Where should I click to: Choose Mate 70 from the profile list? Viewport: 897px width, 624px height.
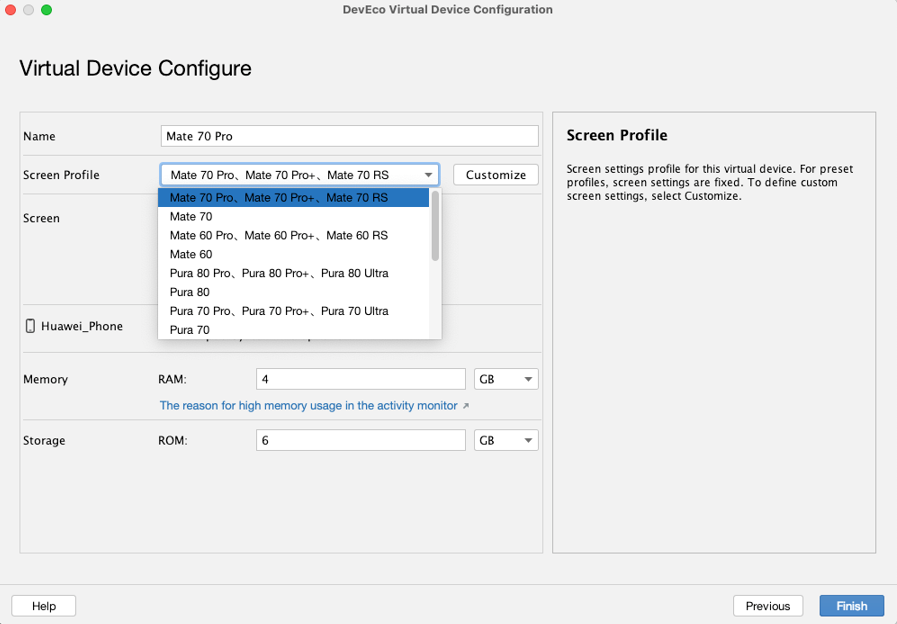pos(293,216)
